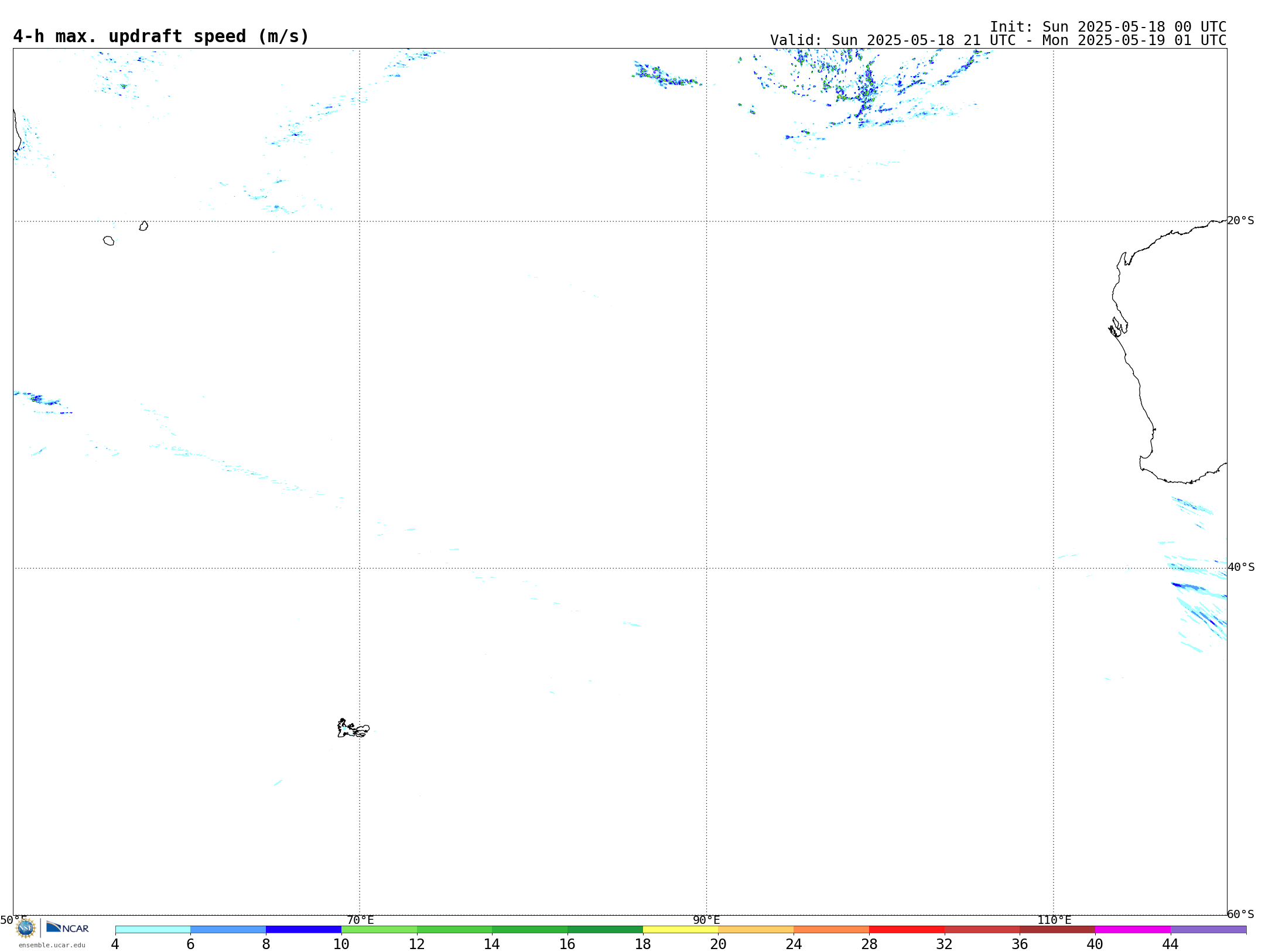The height and width of the screenshot is (952, 1265).
Task: Click the title '4-h max. updraft speed (m/s)'
Action: coord(160,36)
